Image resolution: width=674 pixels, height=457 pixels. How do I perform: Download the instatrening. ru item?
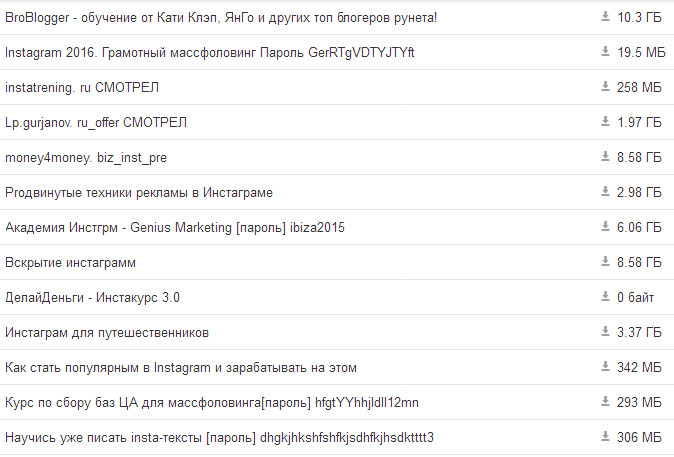click(605, 87)
